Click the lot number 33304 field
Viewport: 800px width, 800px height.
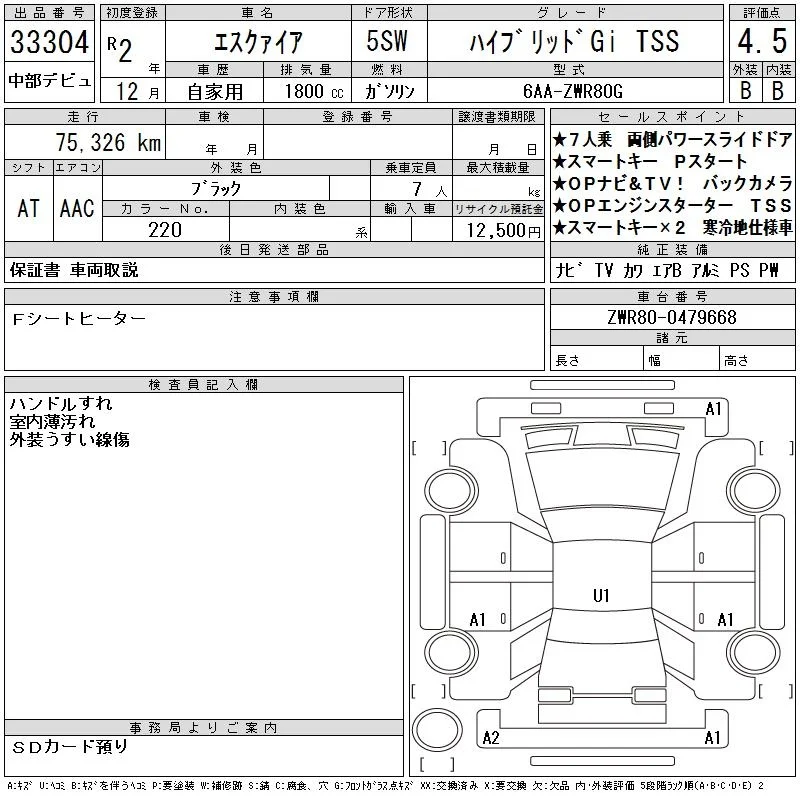point(49,42)
